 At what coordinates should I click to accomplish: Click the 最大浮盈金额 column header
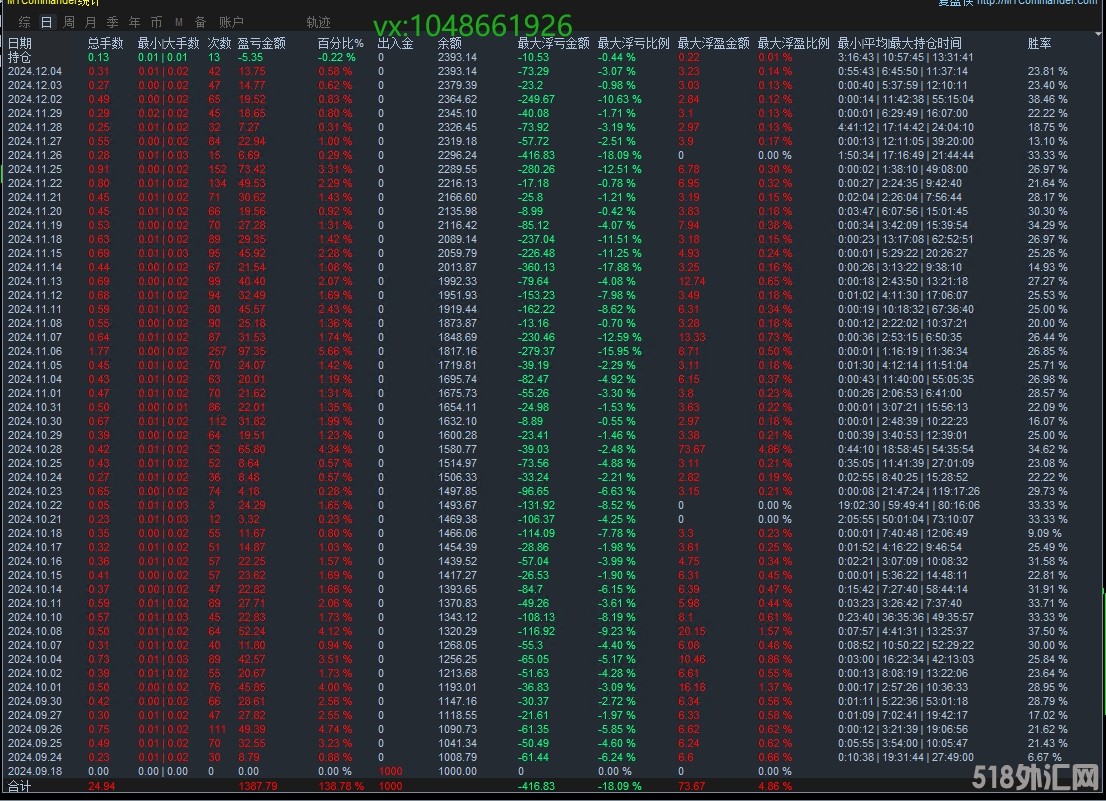(x=713, y=44)
